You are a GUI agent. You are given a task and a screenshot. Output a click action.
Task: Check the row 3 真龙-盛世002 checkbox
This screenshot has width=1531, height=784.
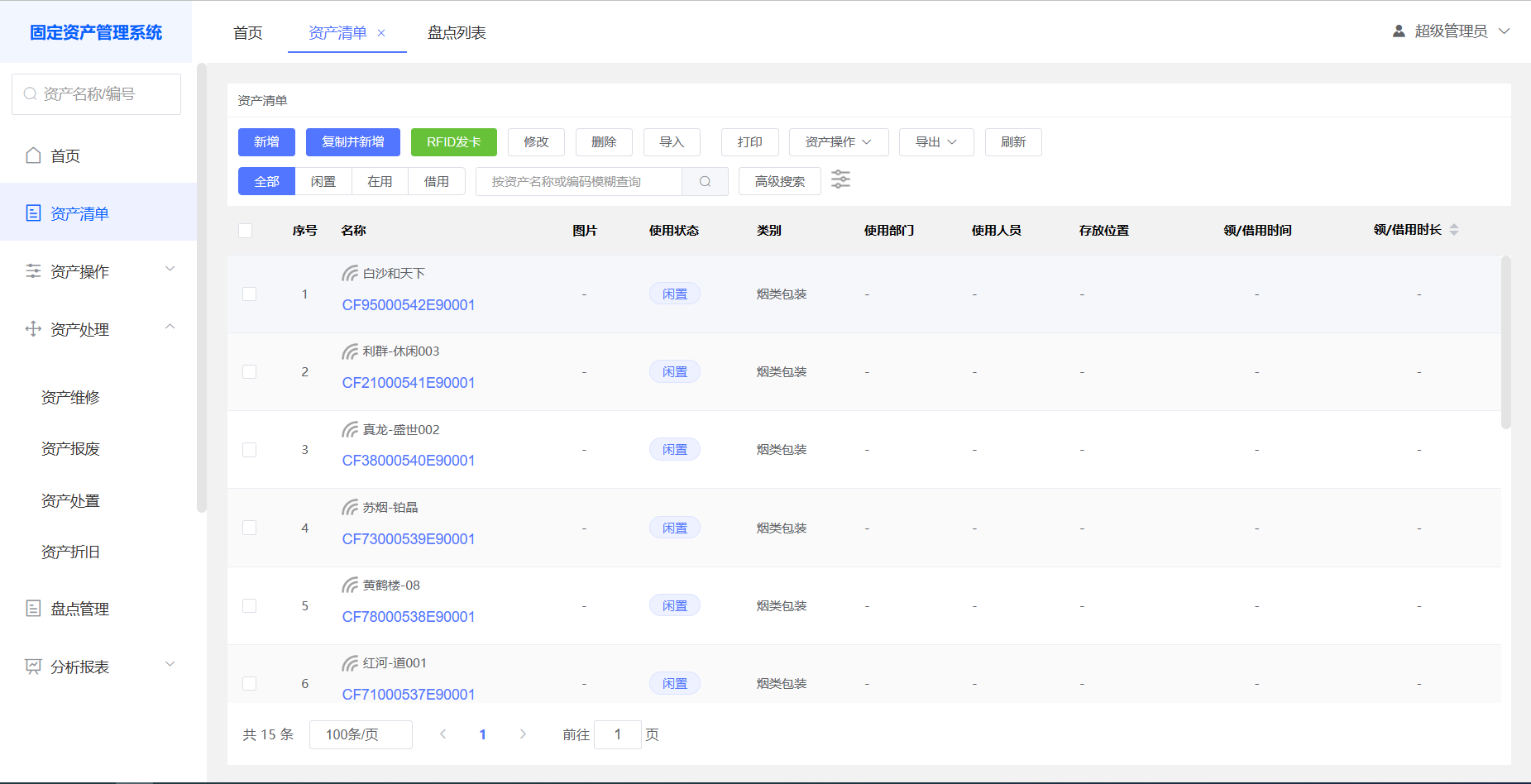tap(249, 450)
